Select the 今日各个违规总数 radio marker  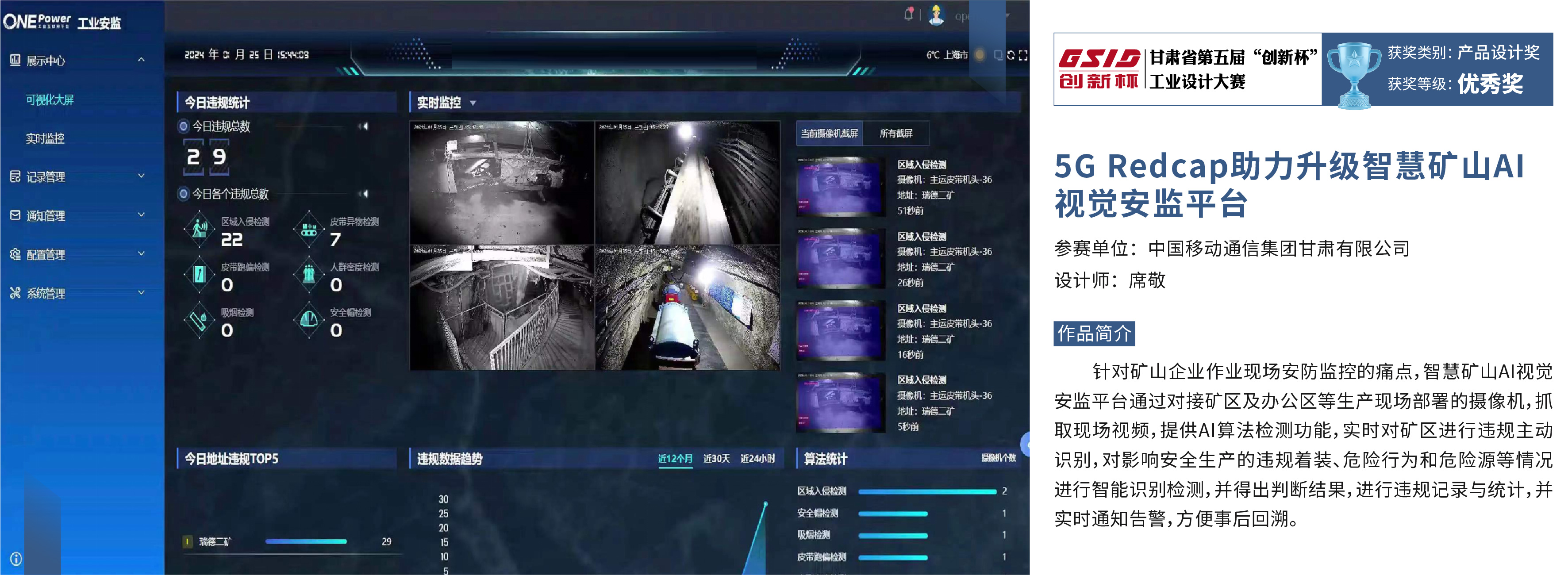pos(183,194)
